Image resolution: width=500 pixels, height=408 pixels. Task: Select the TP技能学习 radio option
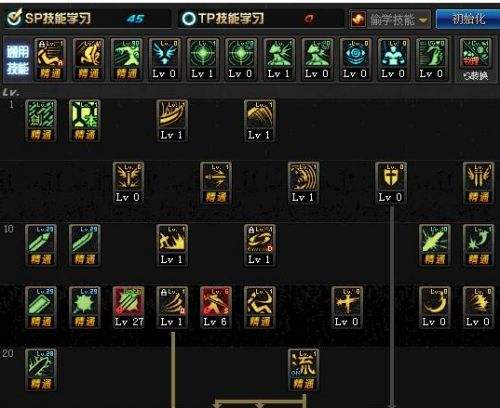click(x=223, y=19)
